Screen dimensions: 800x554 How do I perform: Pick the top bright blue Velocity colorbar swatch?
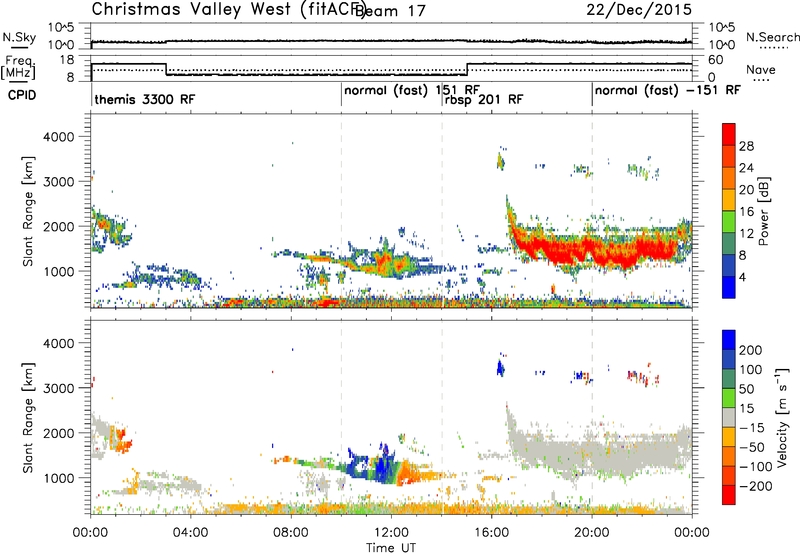point(729,340)
